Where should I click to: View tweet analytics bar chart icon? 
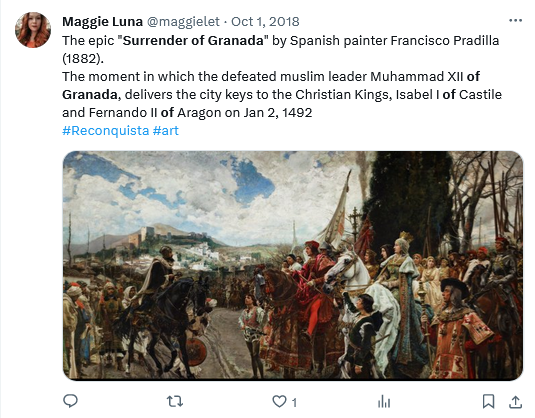(384, 402)
